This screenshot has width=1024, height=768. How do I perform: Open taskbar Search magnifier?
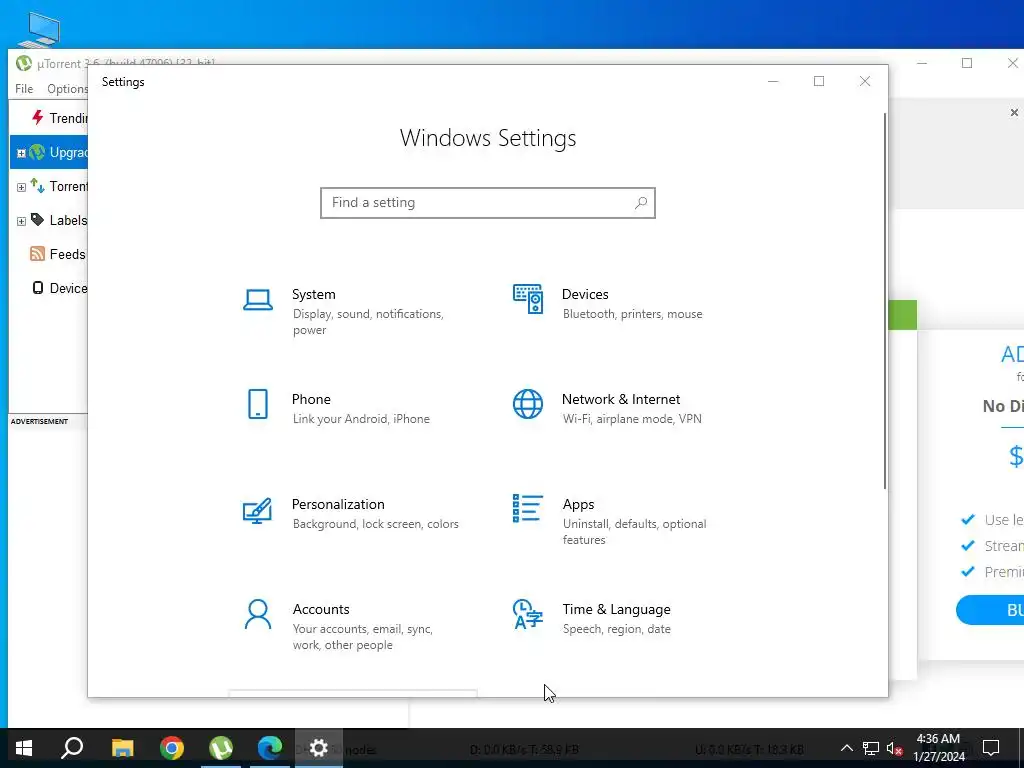pos(72,748)
